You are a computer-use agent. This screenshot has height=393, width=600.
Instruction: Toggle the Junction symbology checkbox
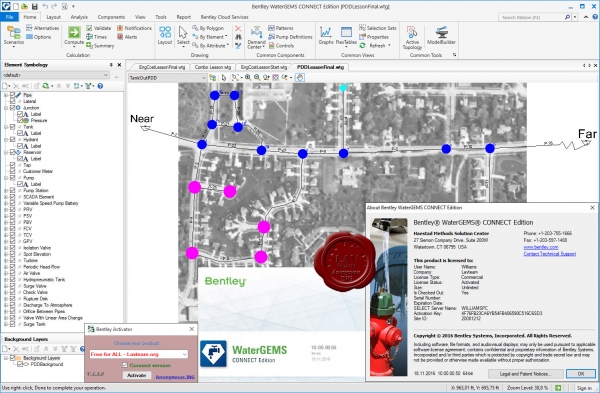pyautogui.click(x=13, y=108)
